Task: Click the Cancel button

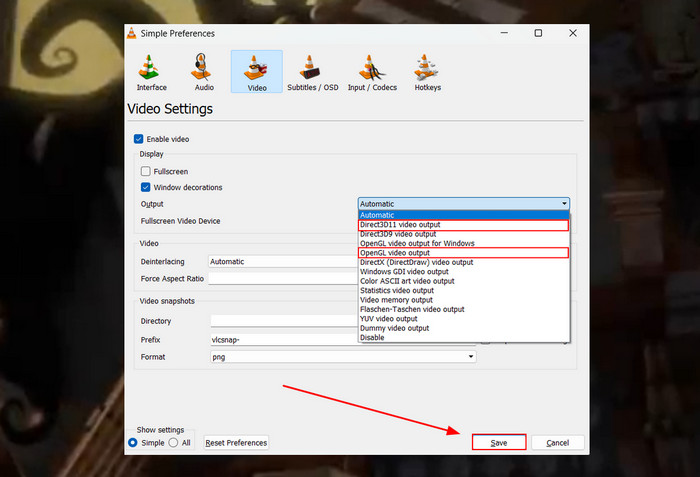Action: (558, 442)
